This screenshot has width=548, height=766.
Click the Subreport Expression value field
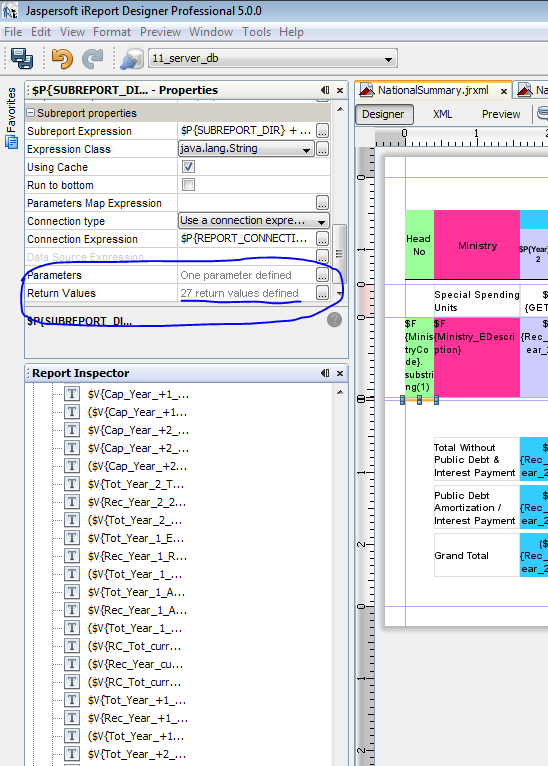[x=246, y=131]
